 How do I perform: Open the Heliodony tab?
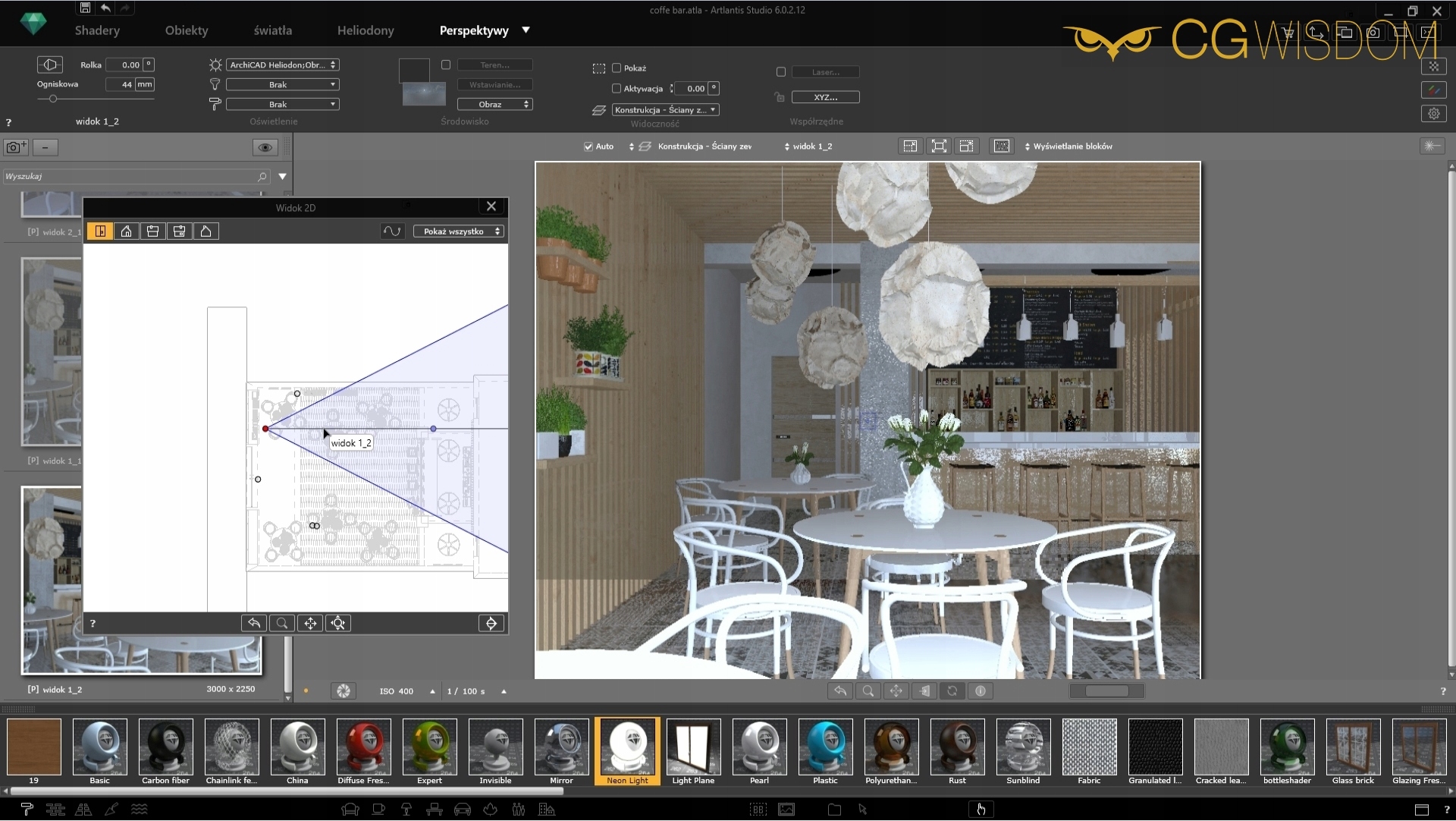pyautogui.click(x=366, y=30)
